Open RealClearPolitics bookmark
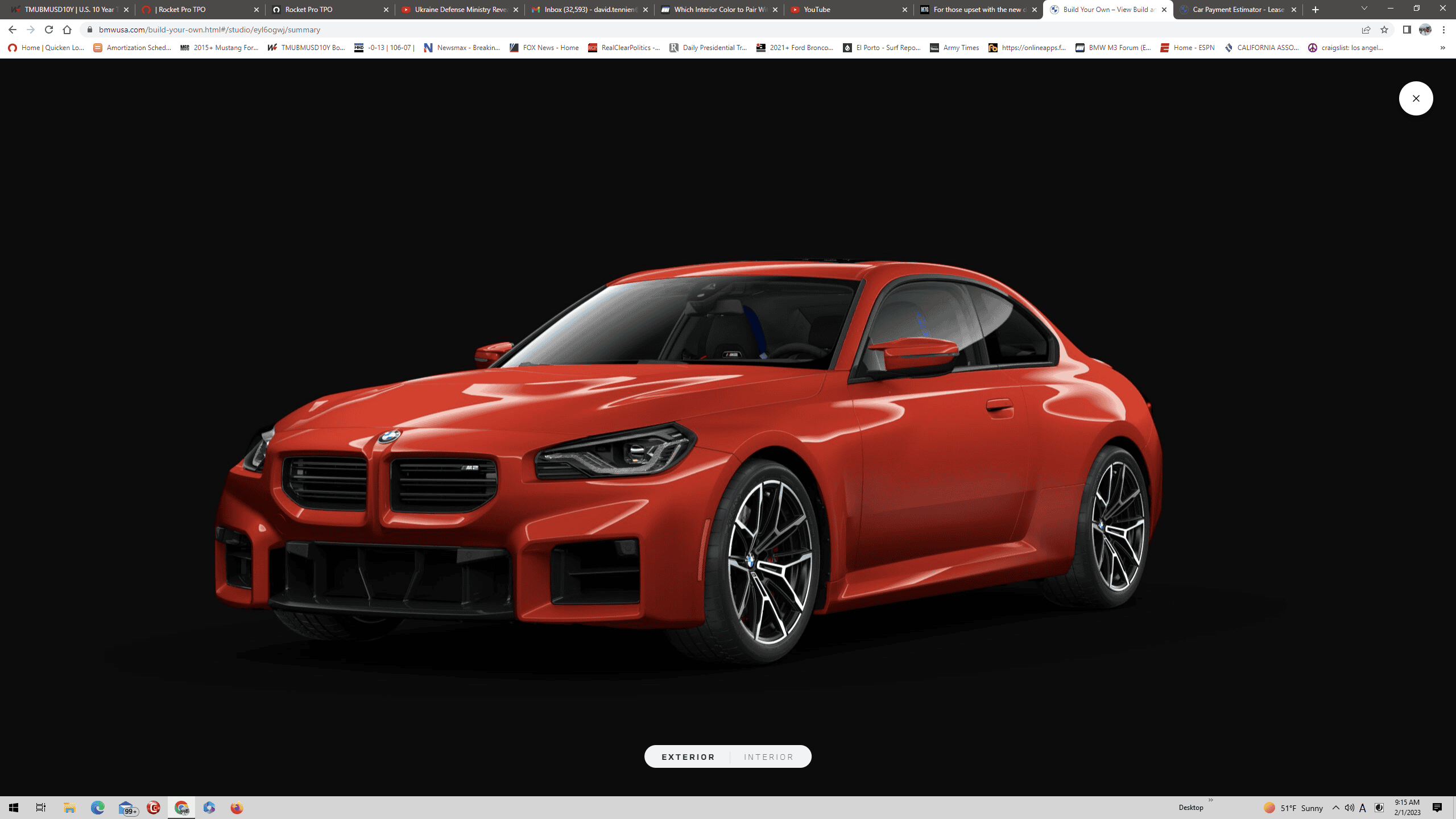1456x819 pixels. 624,48
